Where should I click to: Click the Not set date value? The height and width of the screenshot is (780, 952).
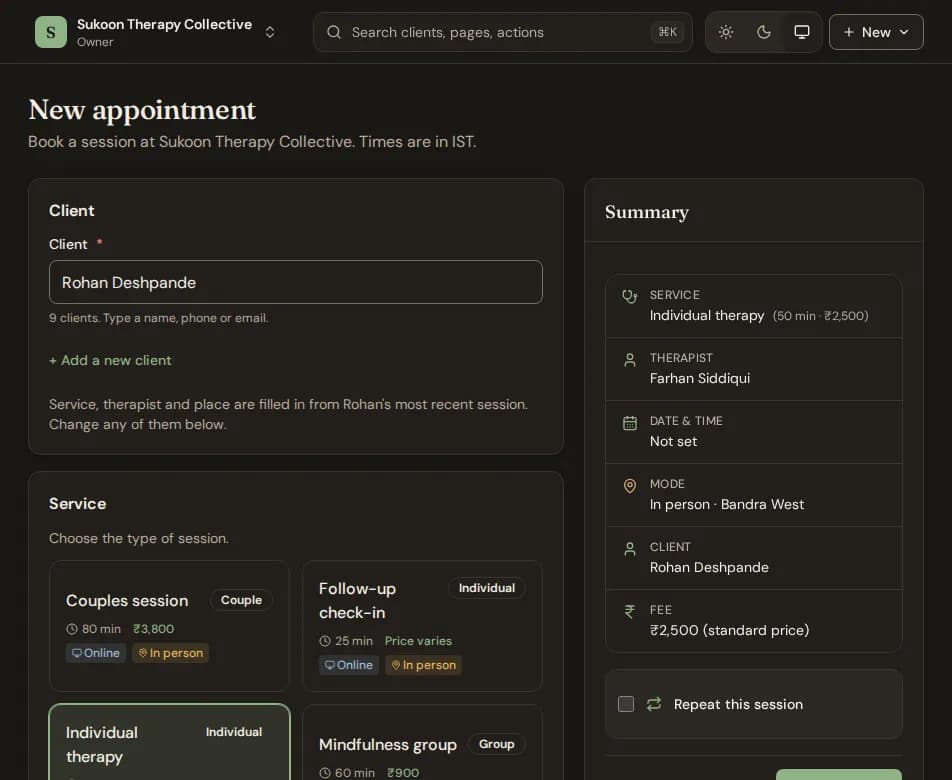click(673, 441)
